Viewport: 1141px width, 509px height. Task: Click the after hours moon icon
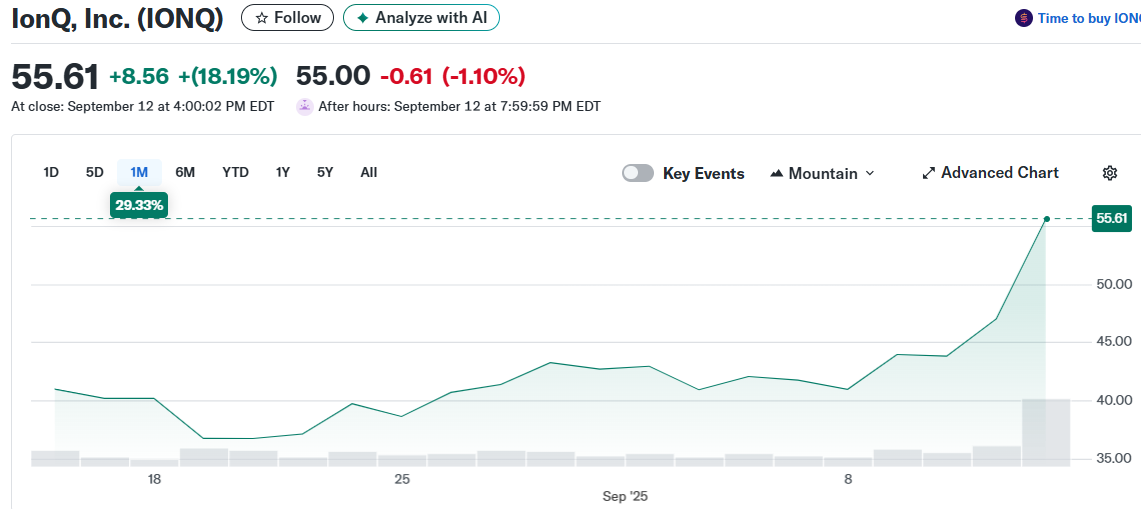point(304,106)
